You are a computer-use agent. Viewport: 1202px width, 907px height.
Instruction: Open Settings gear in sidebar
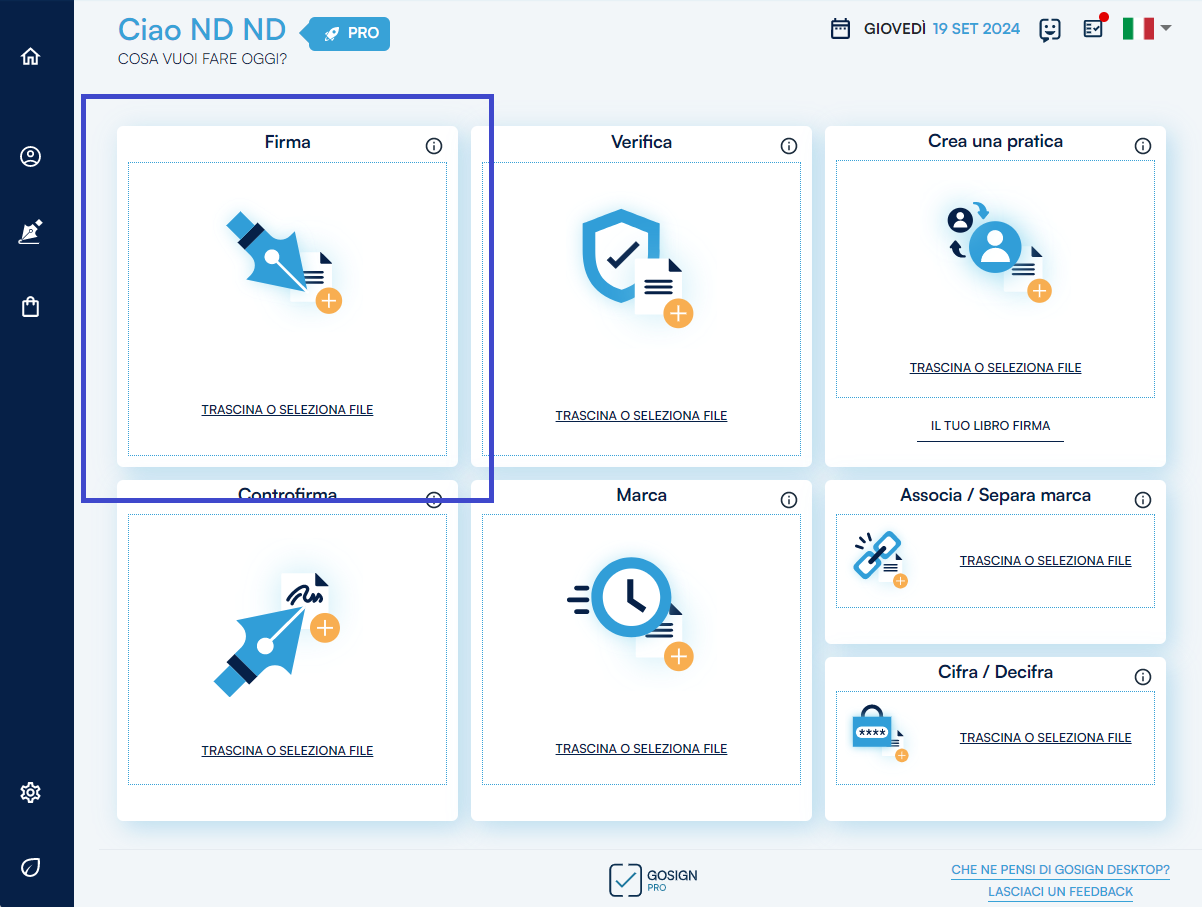(30, 793)
